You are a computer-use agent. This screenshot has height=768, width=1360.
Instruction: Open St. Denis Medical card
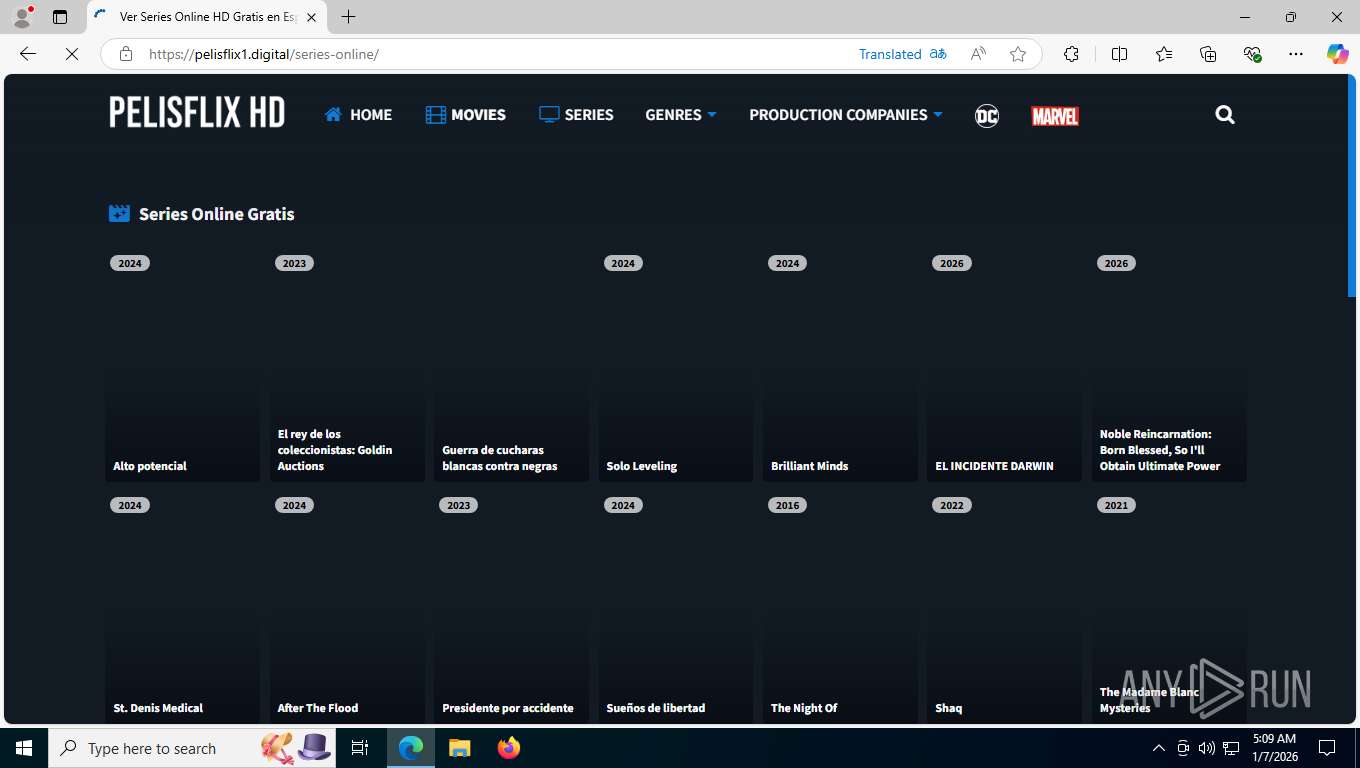(182, 607)
